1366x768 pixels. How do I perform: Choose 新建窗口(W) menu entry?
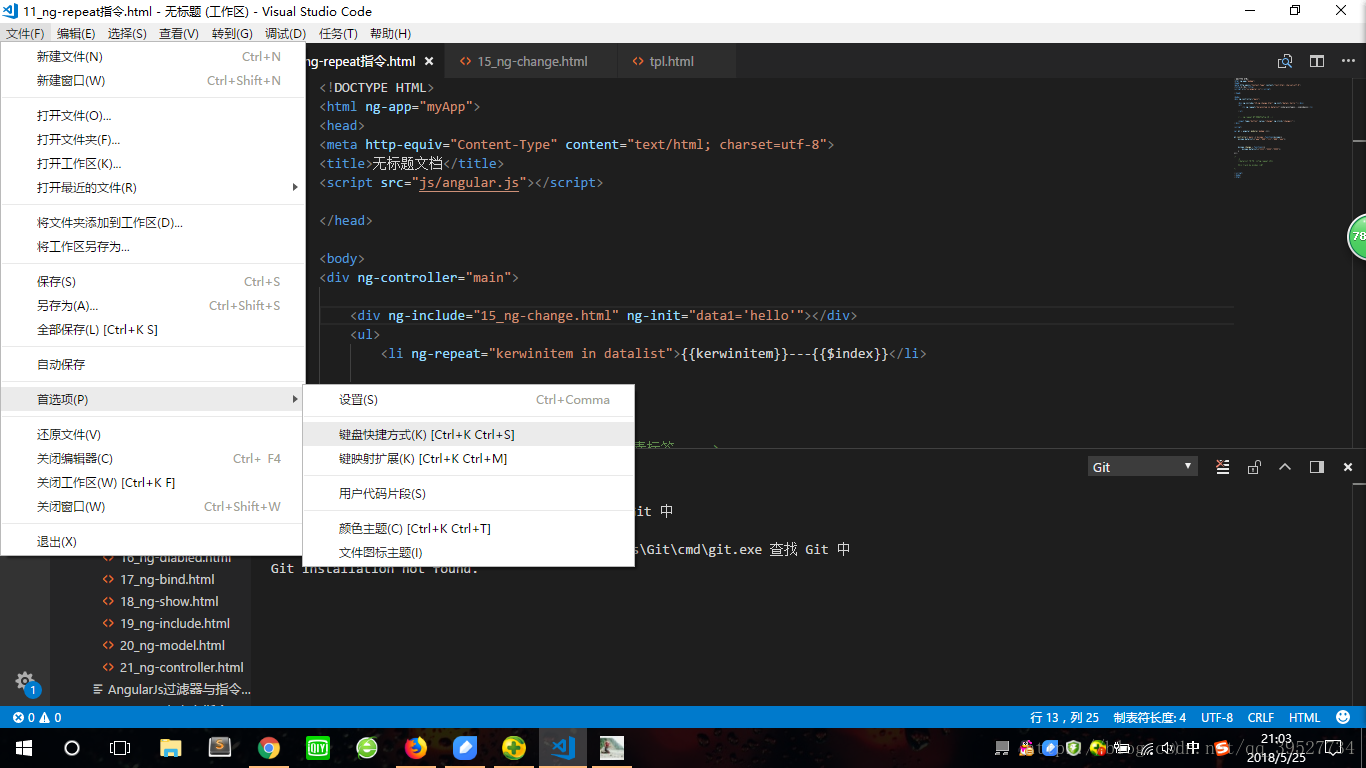click(x=152, y=81)
